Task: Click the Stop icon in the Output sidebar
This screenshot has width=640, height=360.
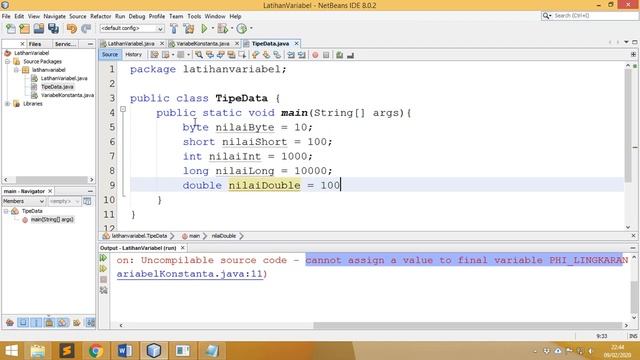Action: [x=103, y=280]
